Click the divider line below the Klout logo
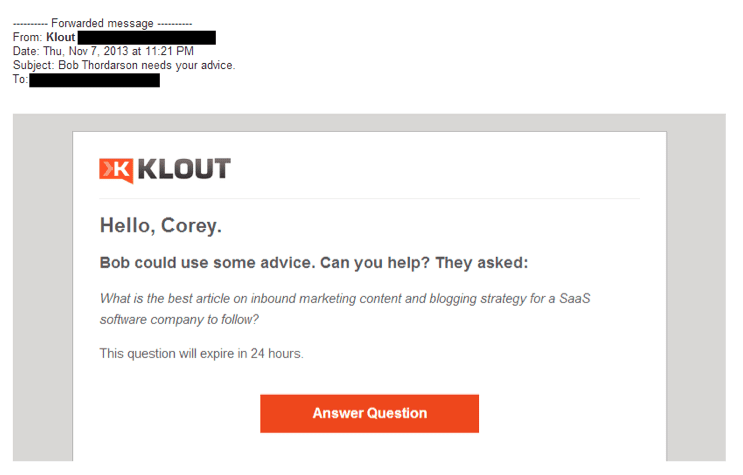Image resolution: width=743 pixels, height=475 pixels. coord(369,198)
